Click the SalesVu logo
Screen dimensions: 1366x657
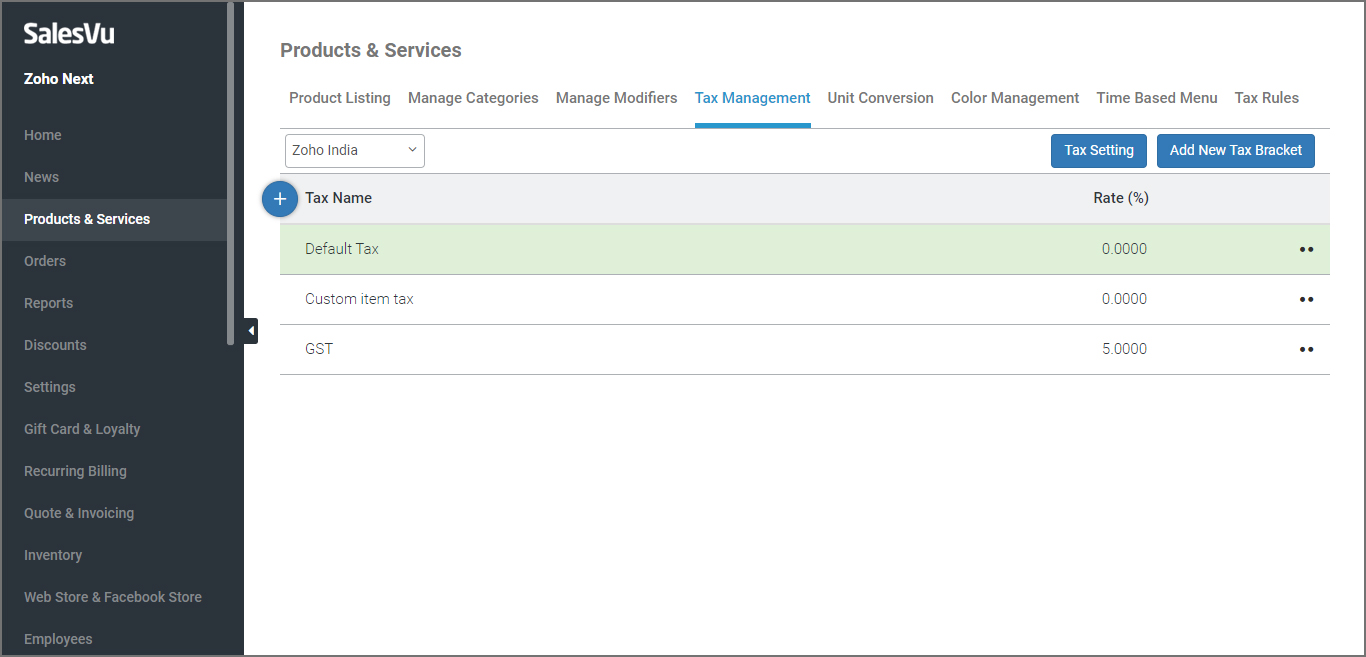click(69, 34)
